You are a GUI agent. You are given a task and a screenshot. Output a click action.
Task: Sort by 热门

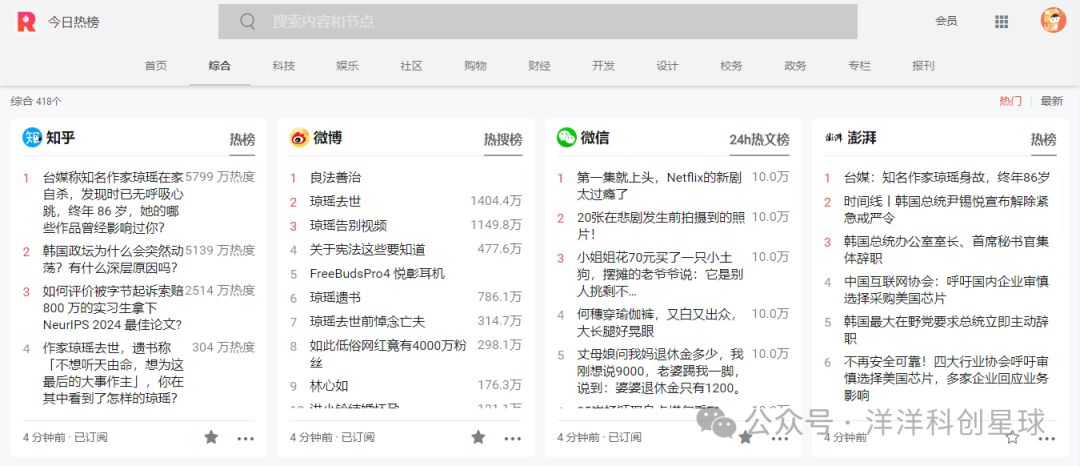[x=1010, y=101]
